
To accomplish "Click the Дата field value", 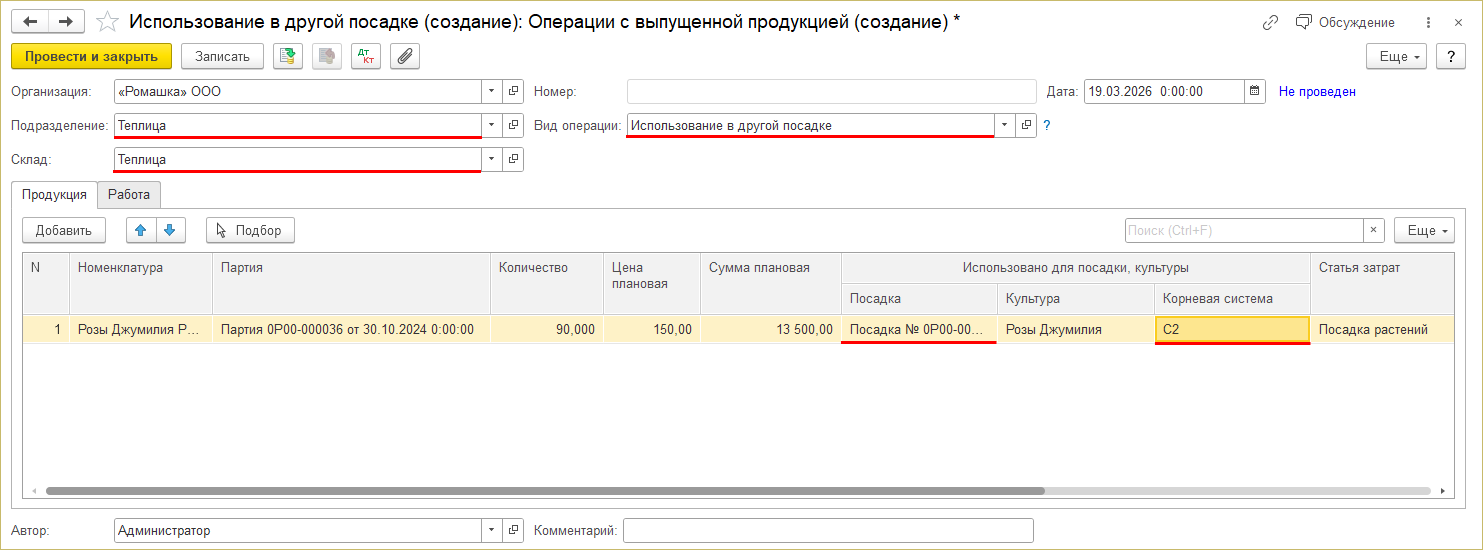I will pos(1164,92).
